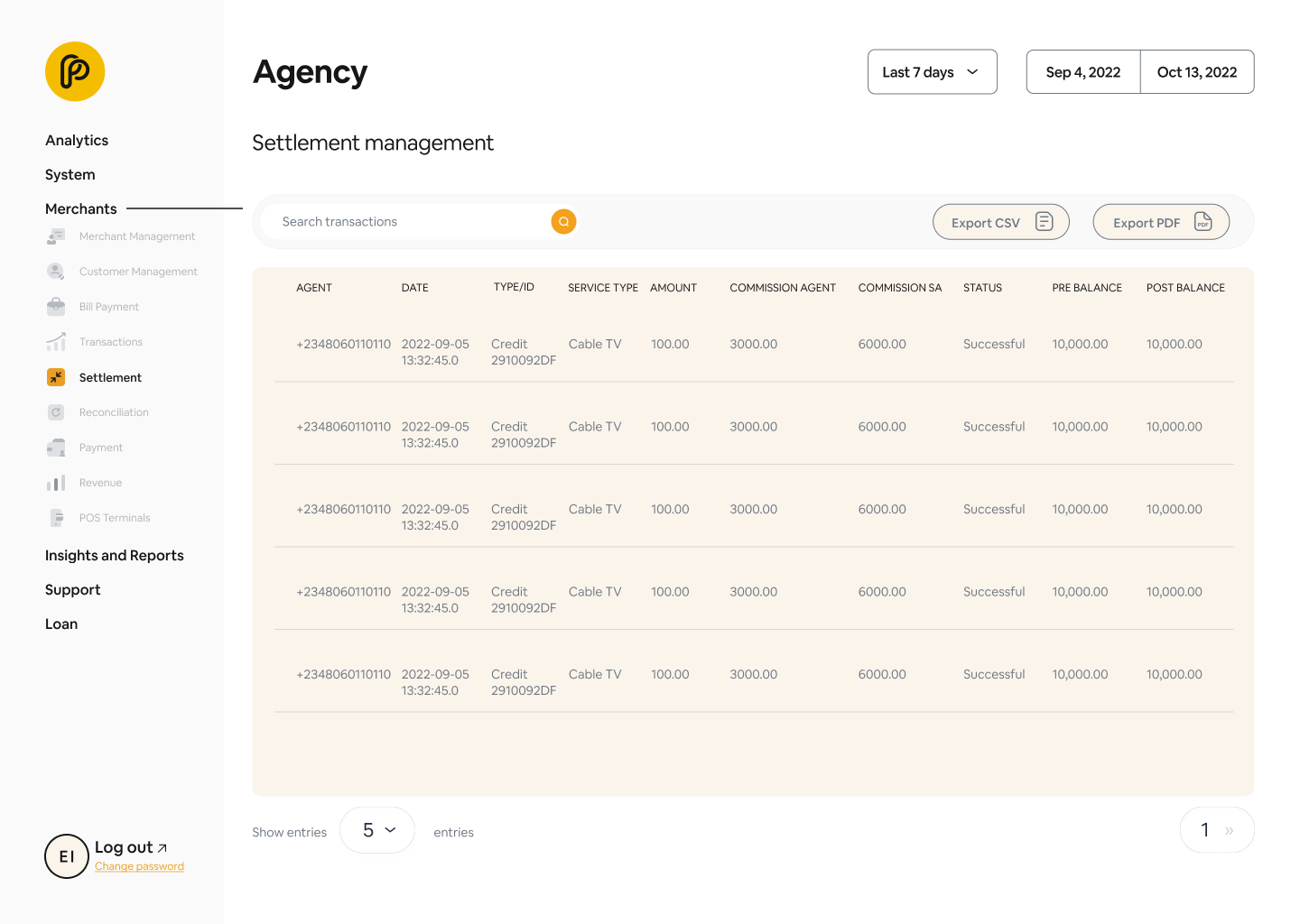This screenshot has height=924, width=1300.
Task: Click the Sep 4, 2022 start date
Action: click(x=1083, y=72)
